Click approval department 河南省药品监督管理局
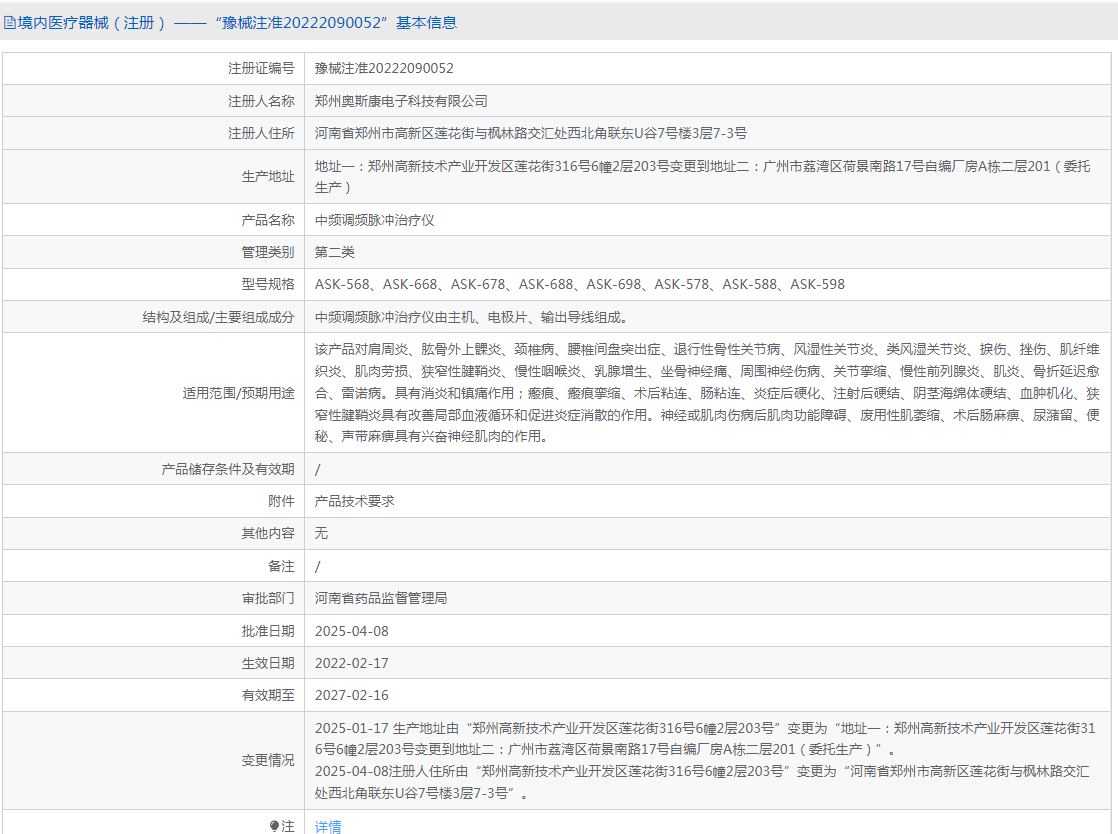 point(381,598)
